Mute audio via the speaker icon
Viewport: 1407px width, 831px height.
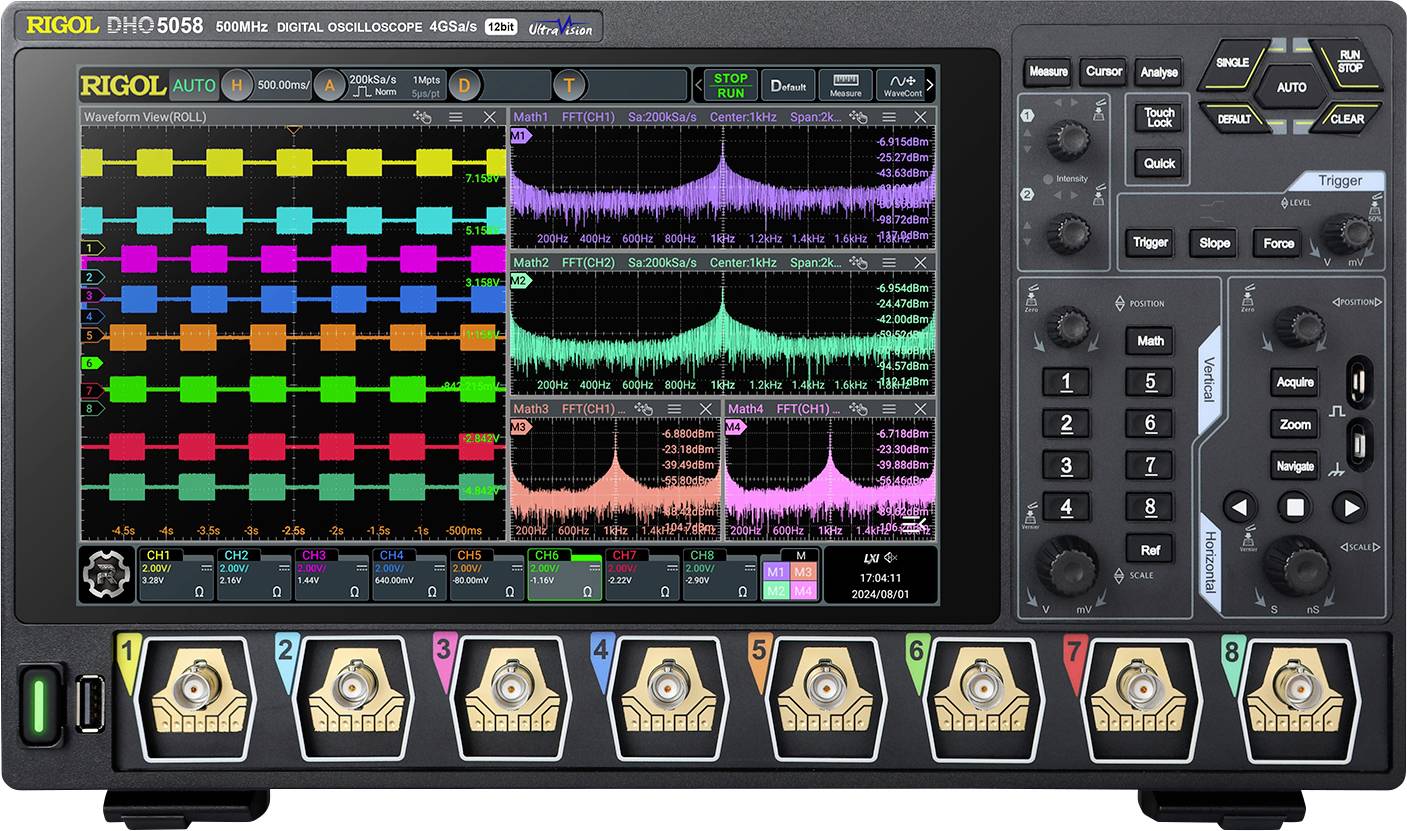[x=890, y=558]
